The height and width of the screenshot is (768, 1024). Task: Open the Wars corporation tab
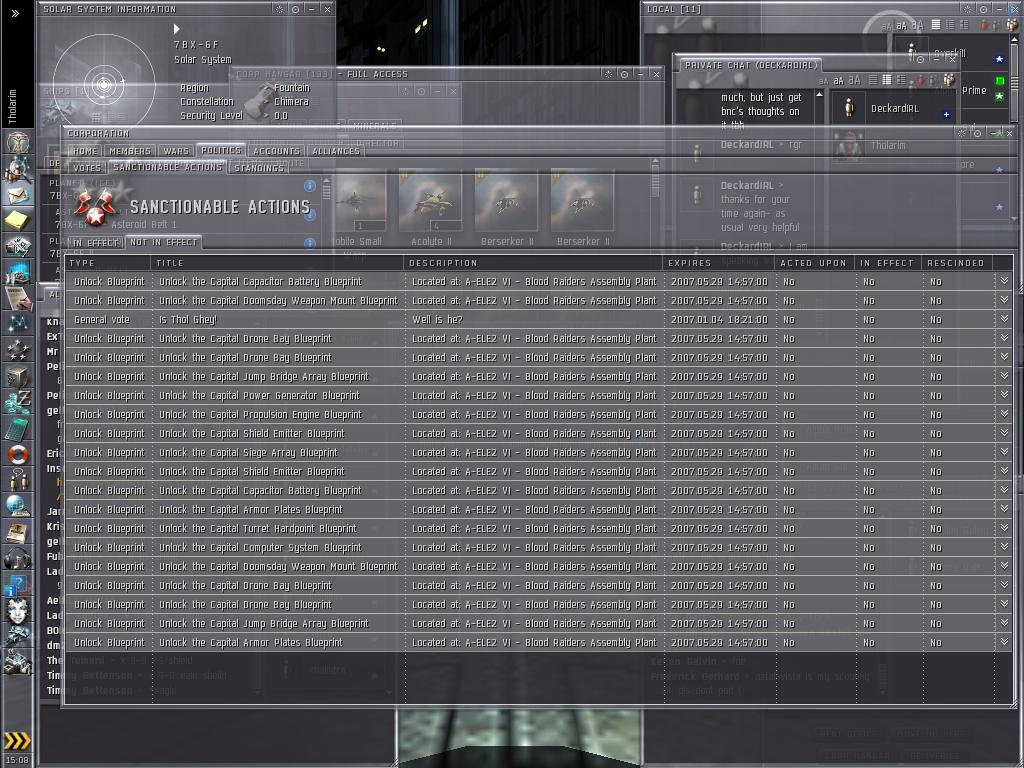176,151
